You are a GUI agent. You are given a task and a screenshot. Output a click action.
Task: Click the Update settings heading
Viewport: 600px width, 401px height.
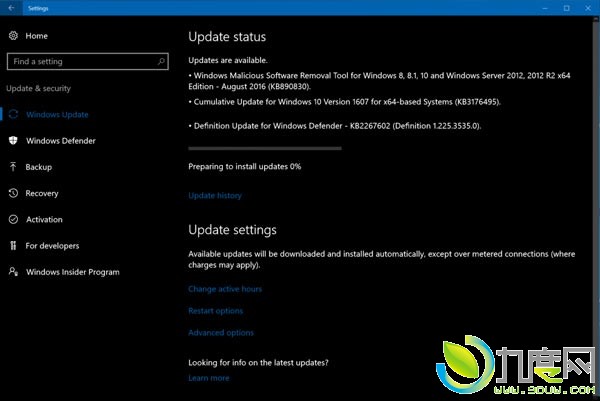pos(232,230)
